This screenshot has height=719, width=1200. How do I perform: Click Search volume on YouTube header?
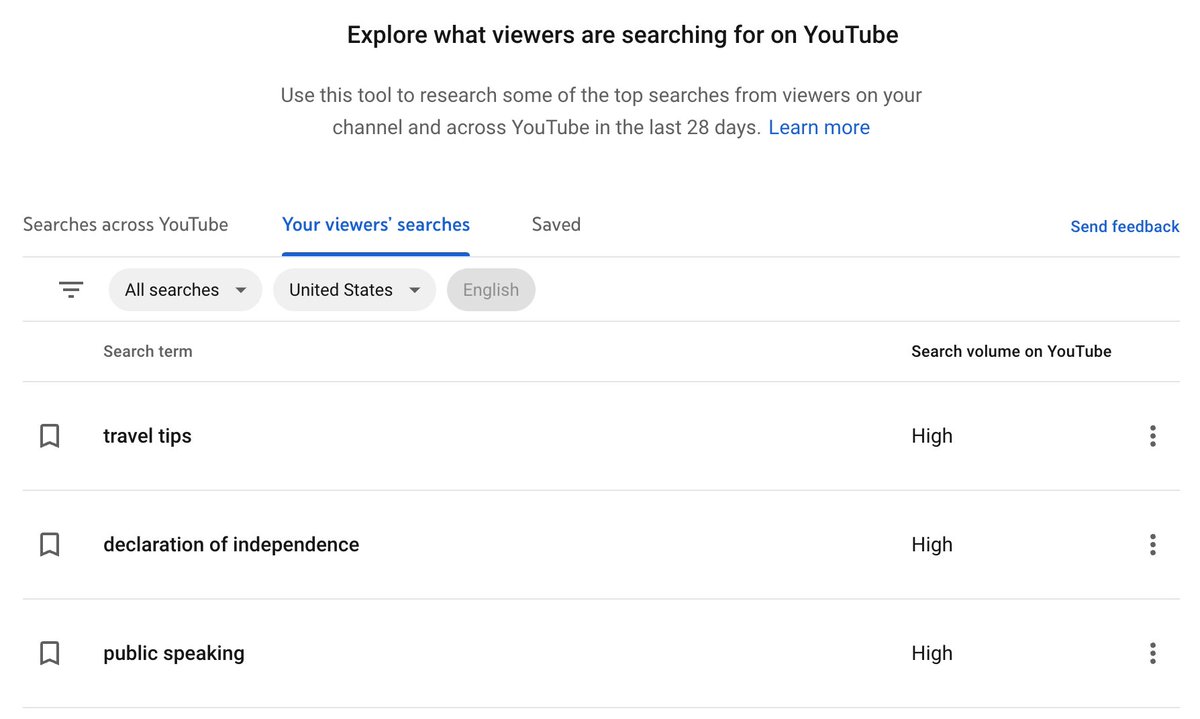[x=1011, y=351]
